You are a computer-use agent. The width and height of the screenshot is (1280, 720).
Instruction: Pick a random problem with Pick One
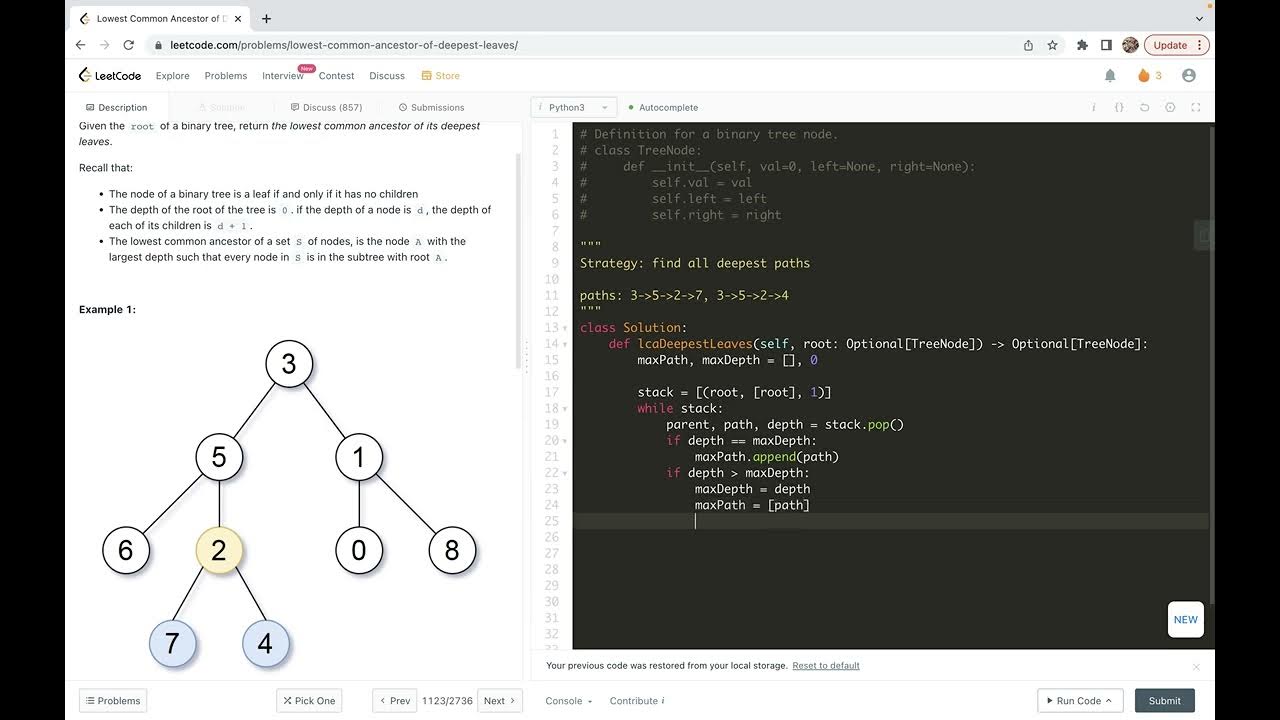tap(309, 701)
